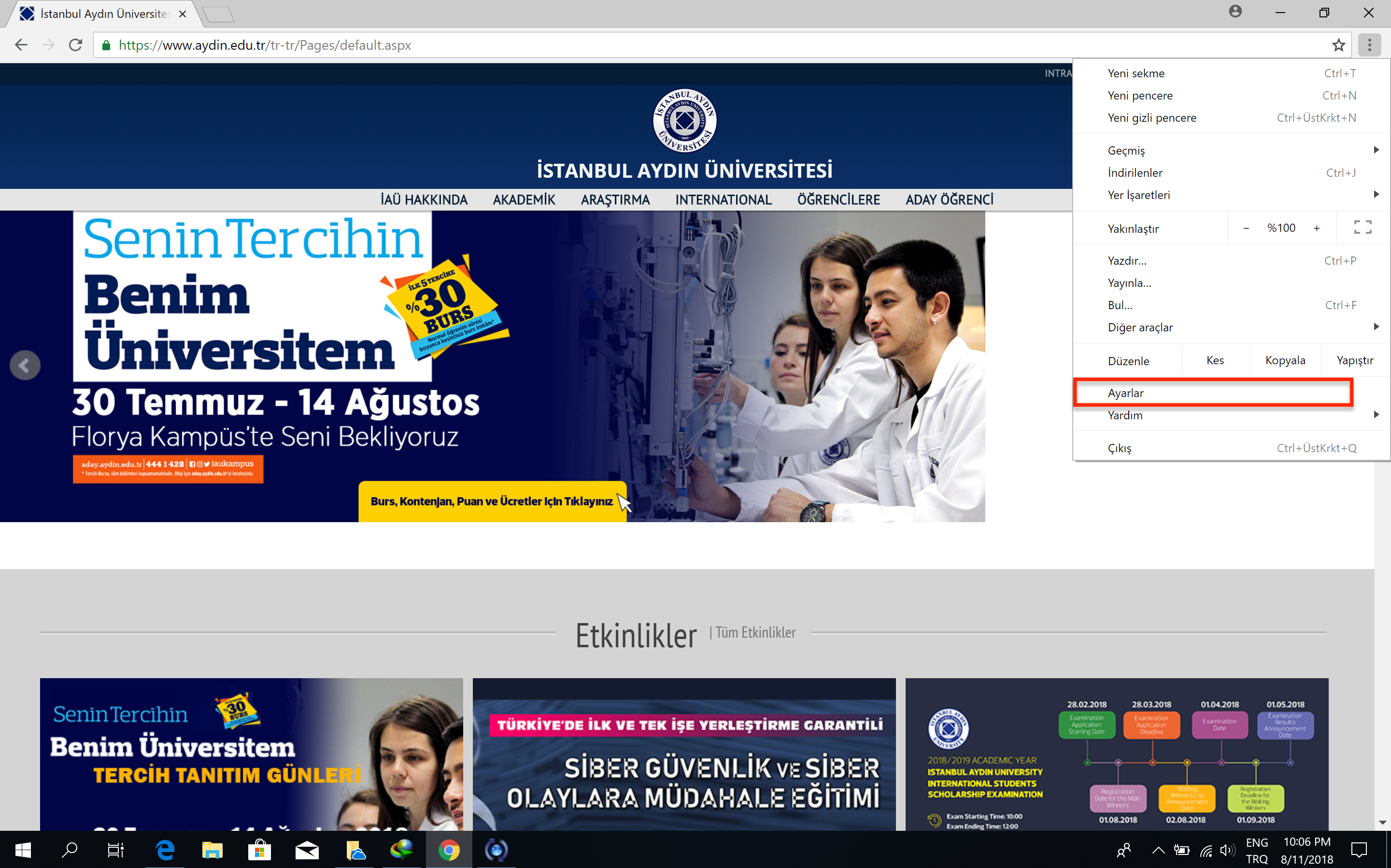Open Yeni gizli pencere
The height and width of the screenshot is (868, 1391).
coord(1231,118)
